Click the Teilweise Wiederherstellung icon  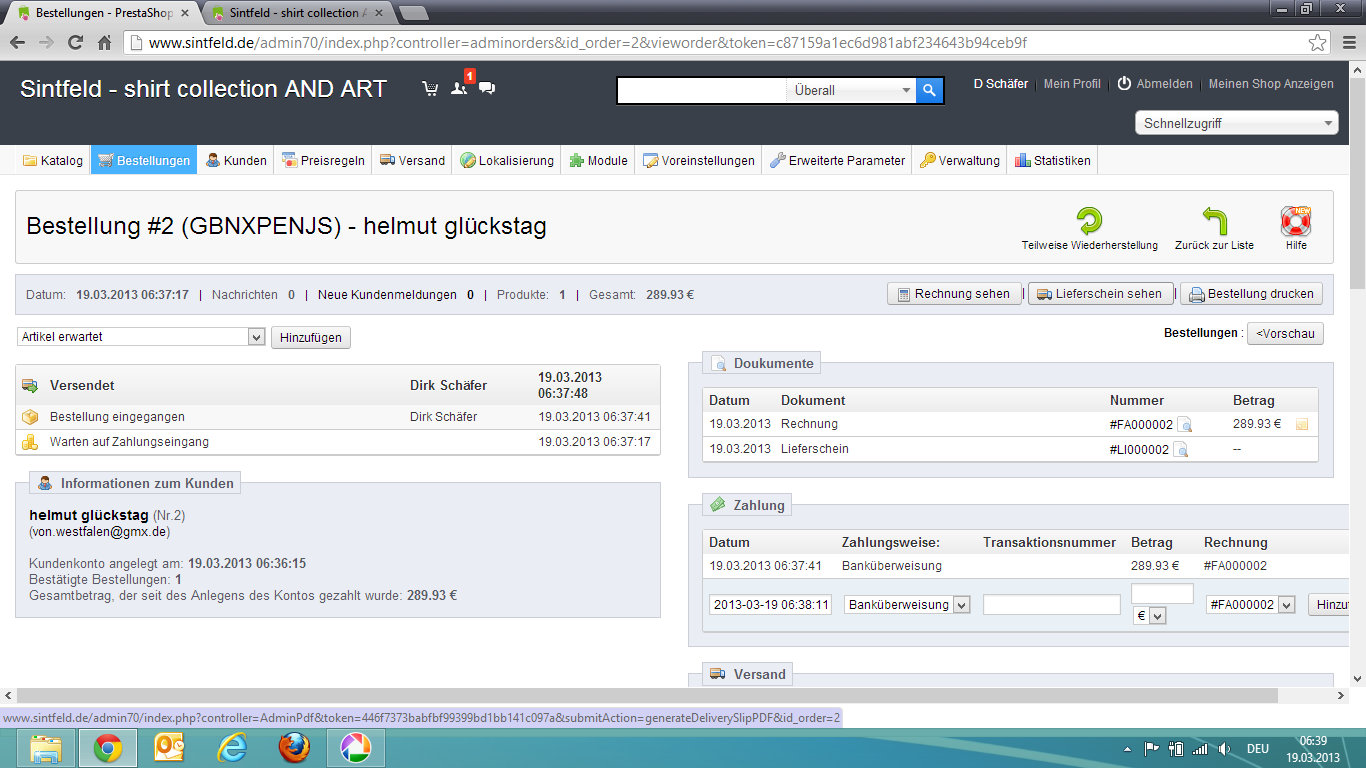pyautogui.click(x=1089, y=221)
